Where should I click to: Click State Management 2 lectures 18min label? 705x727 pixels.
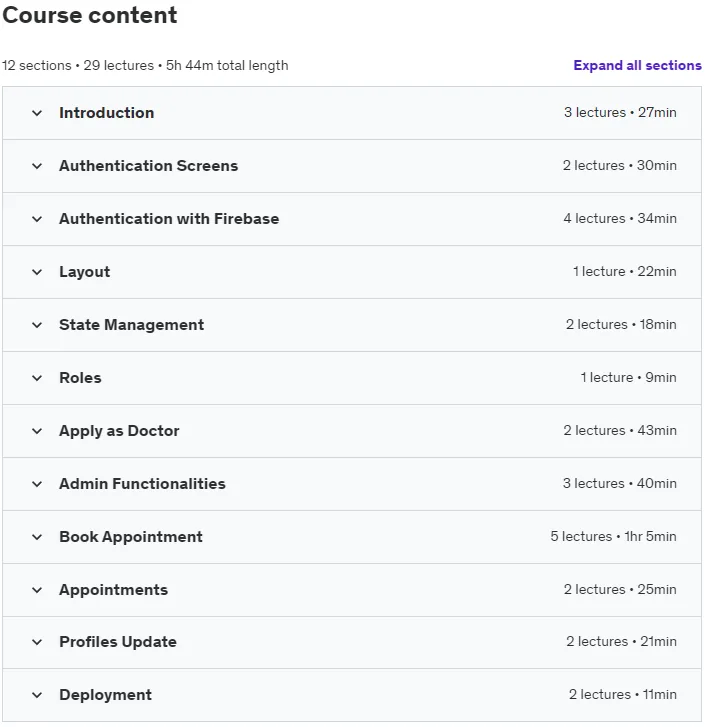click(621, 325)
